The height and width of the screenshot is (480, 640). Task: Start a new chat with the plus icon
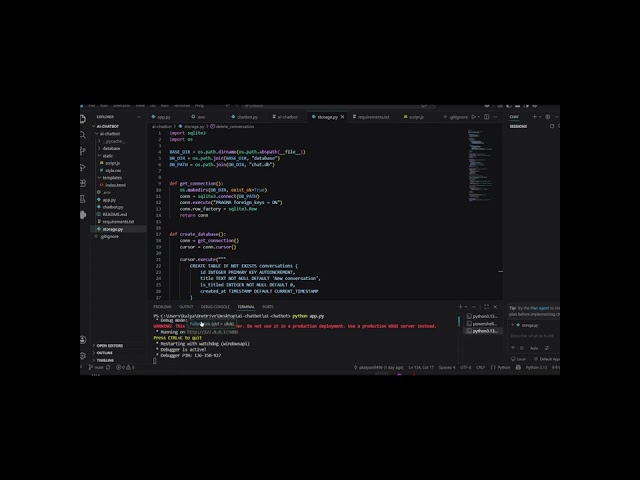[x=534, y=117]
